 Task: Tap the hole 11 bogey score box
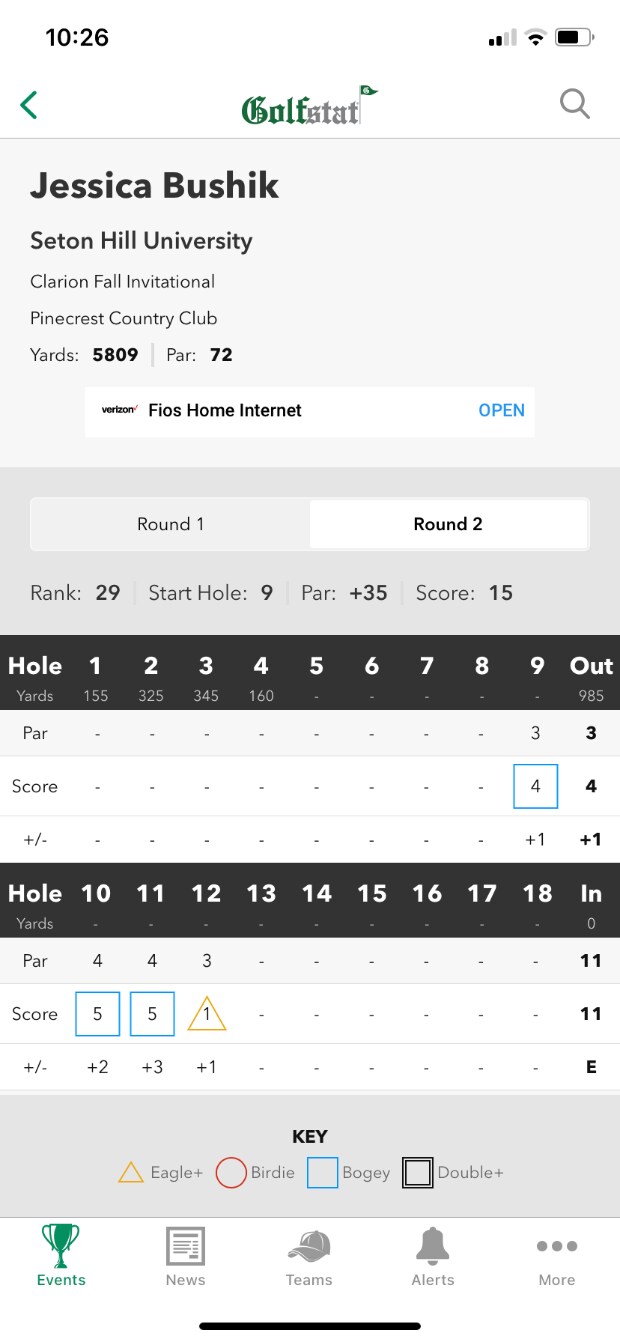[152, 1014]
